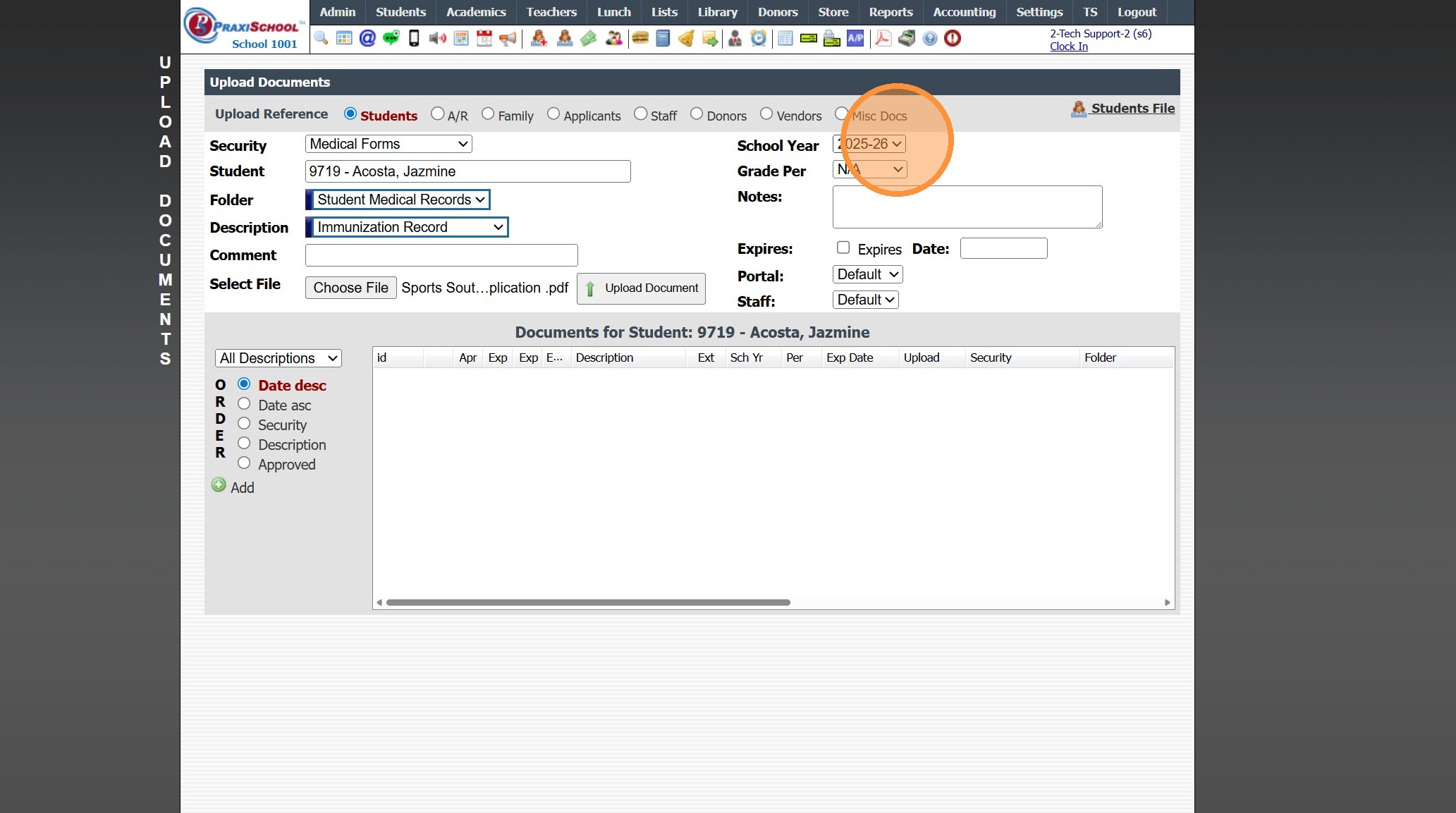The image size is (1456, 813).
Task: Open the Reports menu
Action: click(x=891, y=12)
